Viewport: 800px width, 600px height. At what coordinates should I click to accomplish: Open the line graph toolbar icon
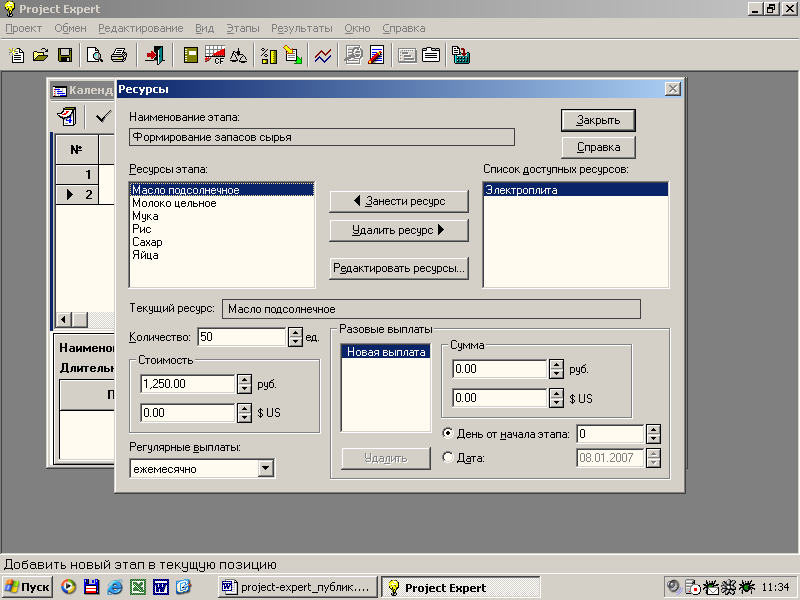(x=322, y=55)
